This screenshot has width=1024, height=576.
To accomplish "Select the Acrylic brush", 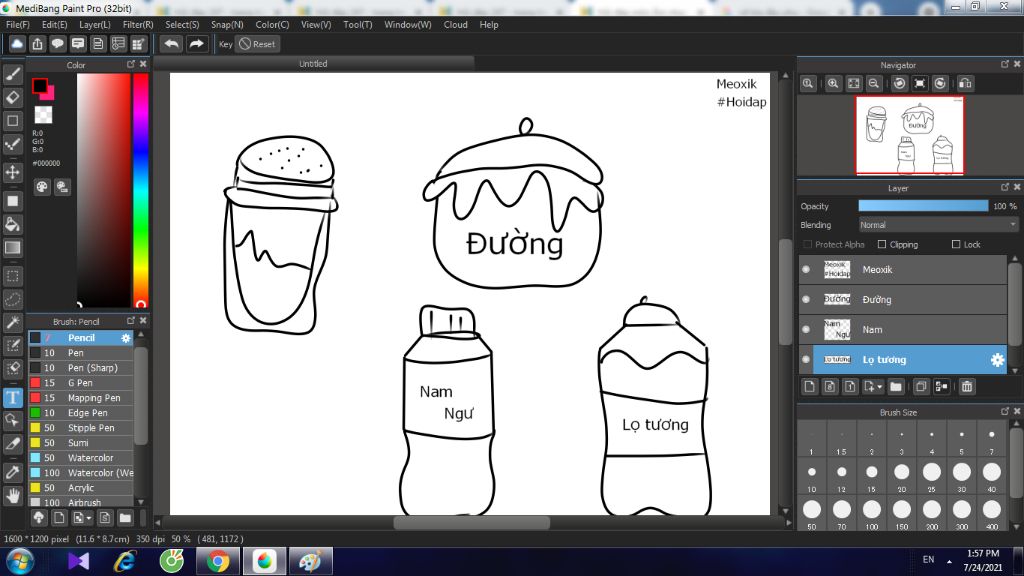I will 81,488.
